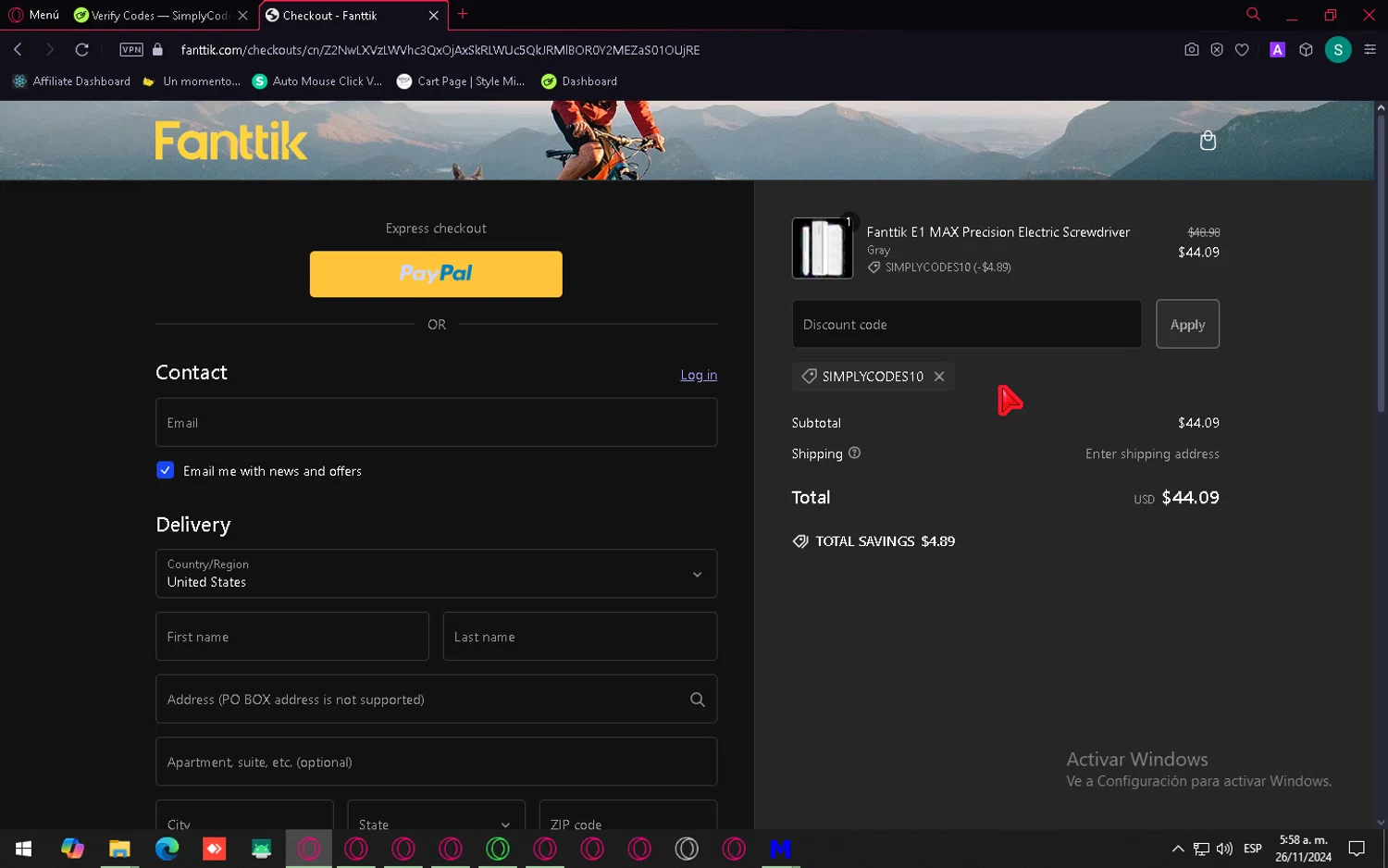This screenshot has height=868, width=1388.
Task: Switch to the green Opera taskbar icon
Action: [498, 849]
